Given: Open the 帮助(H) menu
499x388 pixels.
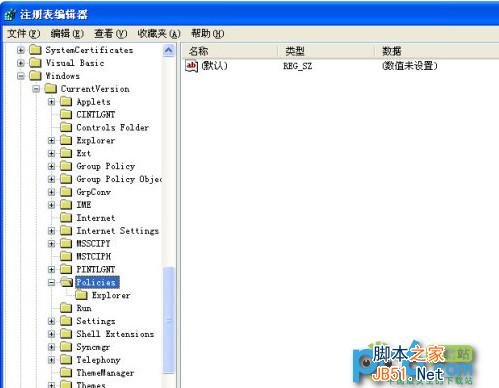Looking at the screenshot, I should tap(207, 33).
